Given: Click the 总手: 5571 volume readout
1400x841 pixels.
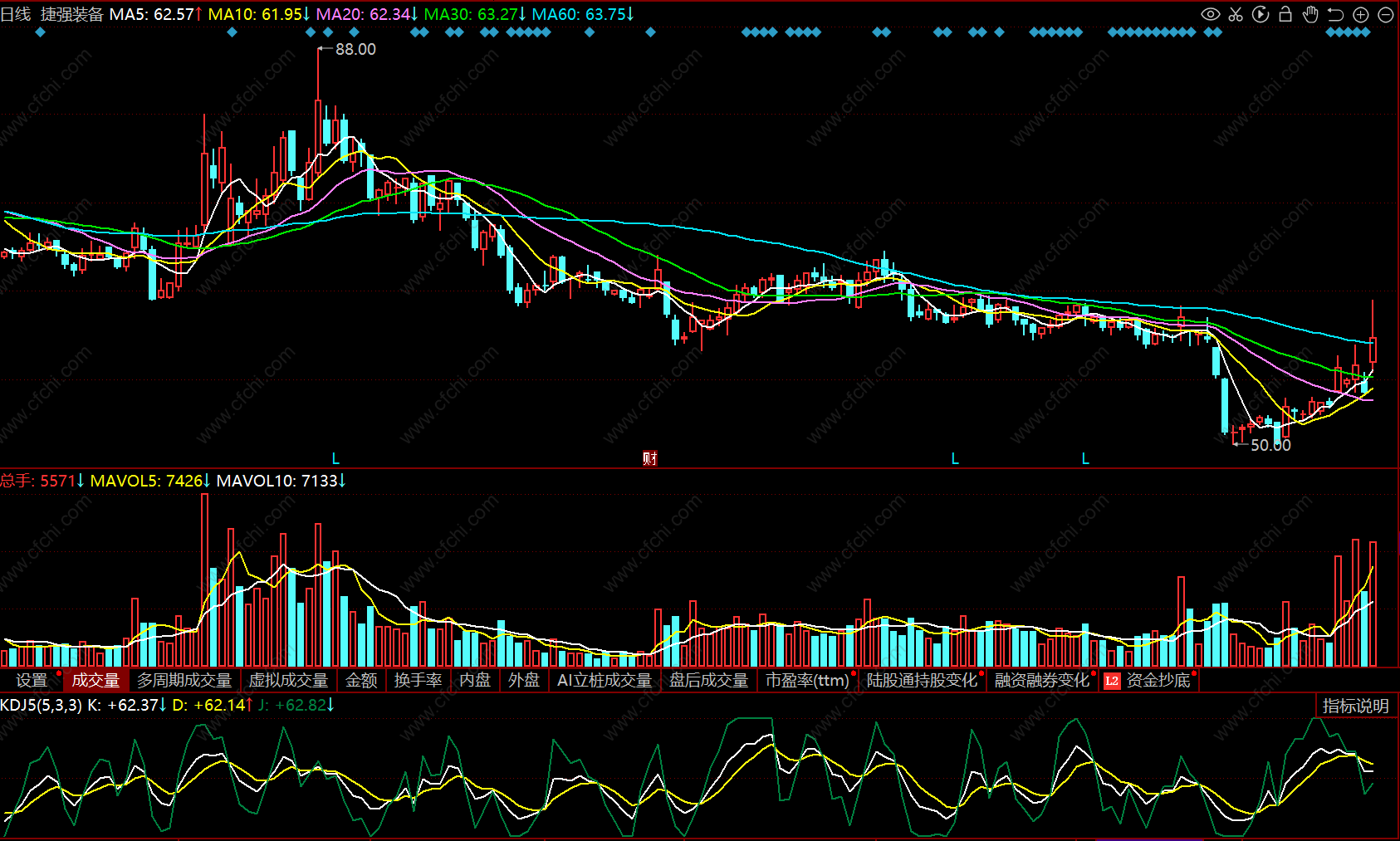Looking at the screenshot, I should click(x=42, y=481).
